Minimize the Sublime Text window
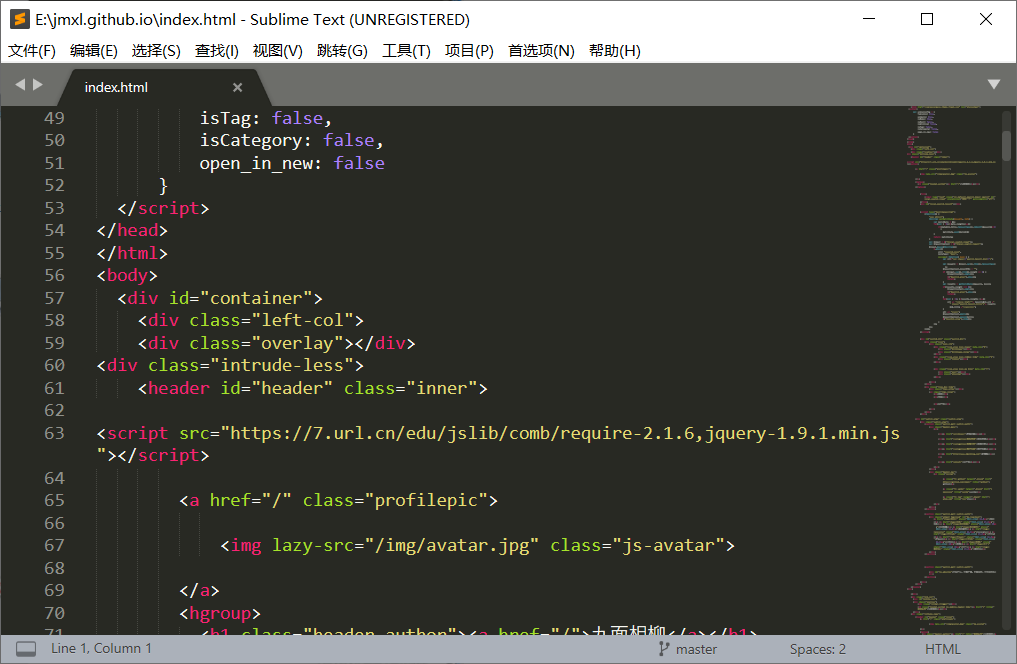 click(x=869, y=19)
